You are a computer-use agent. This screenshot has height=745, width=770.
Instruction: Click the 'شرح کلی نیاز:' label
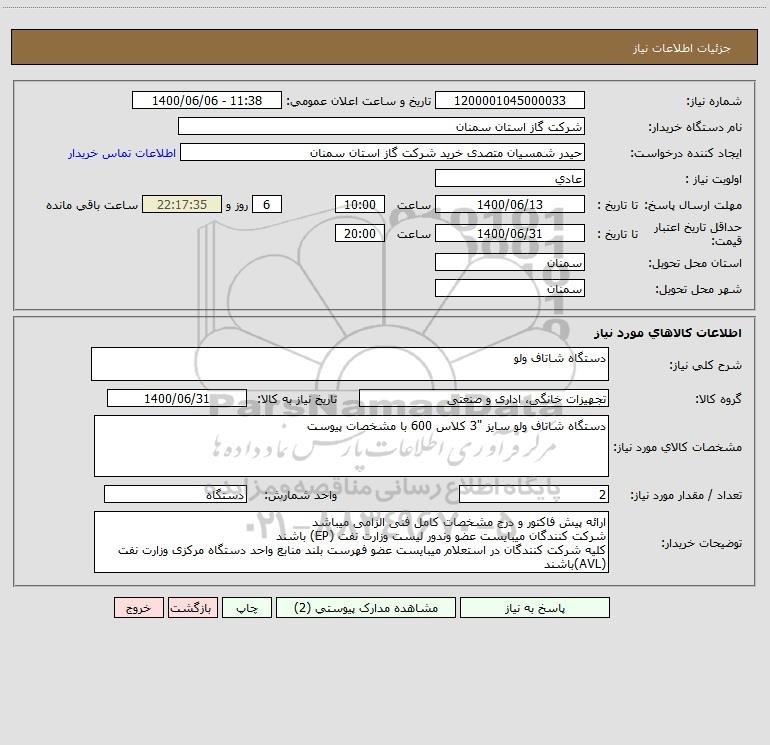point(706,365)
